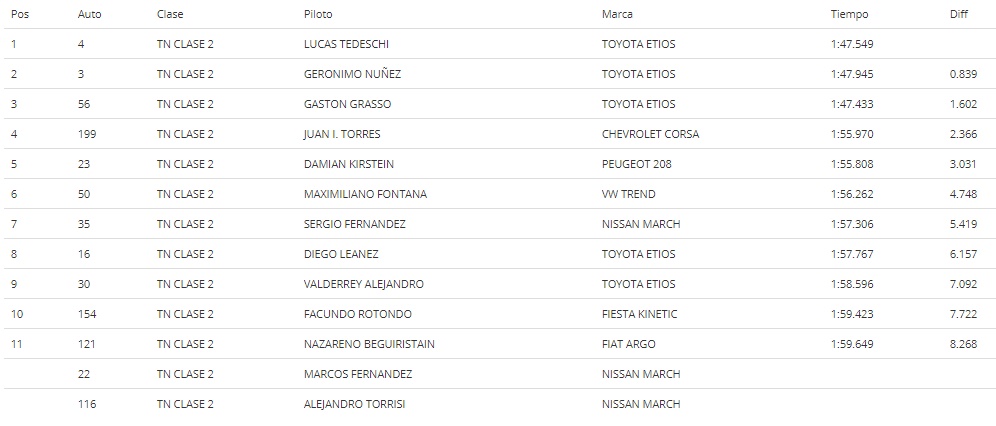Click PEUGEOT 208 brand cell
996x426 pixels.
coord(636,164)
